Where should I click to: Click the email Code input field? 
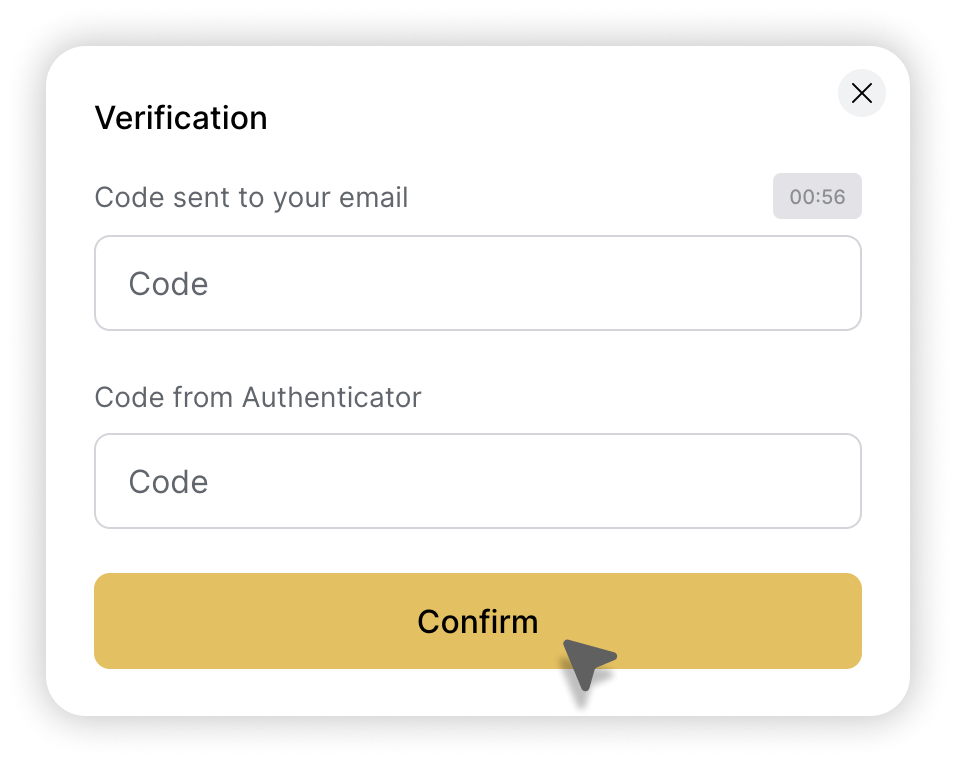click(x=478, y=283)
